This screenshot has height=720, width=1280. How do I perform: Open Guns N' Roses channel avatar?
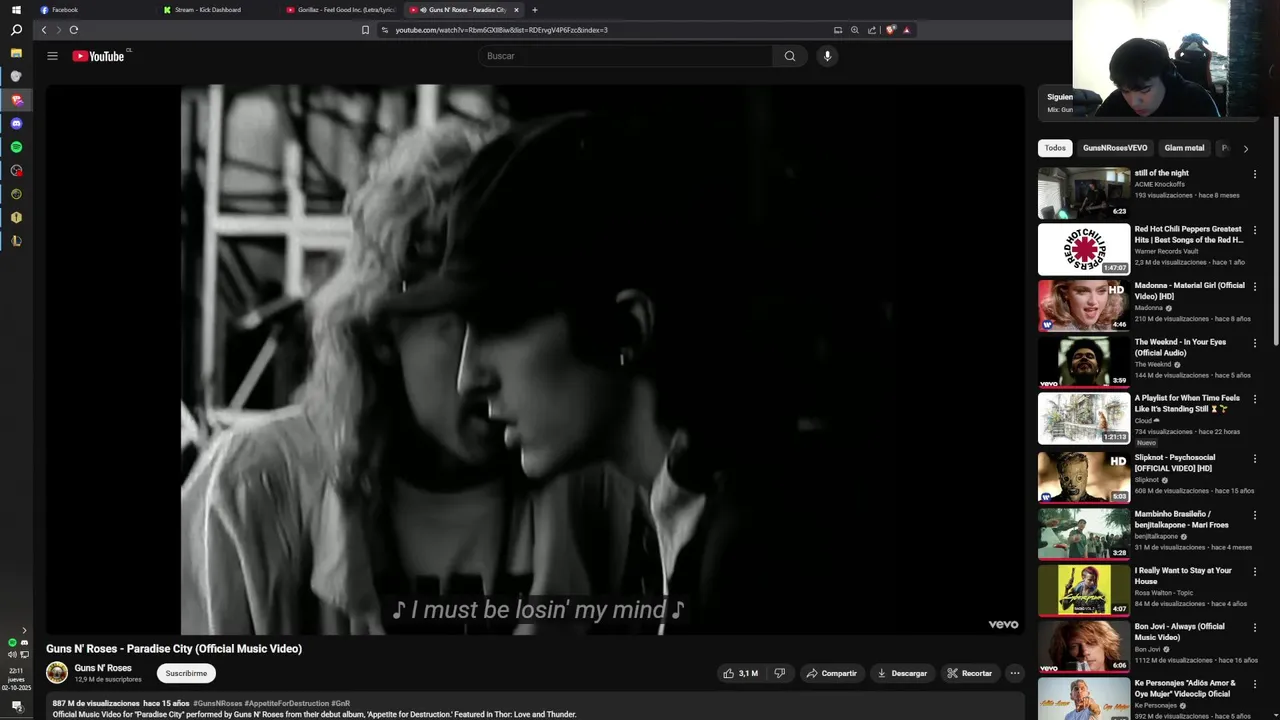coord(57,672)
